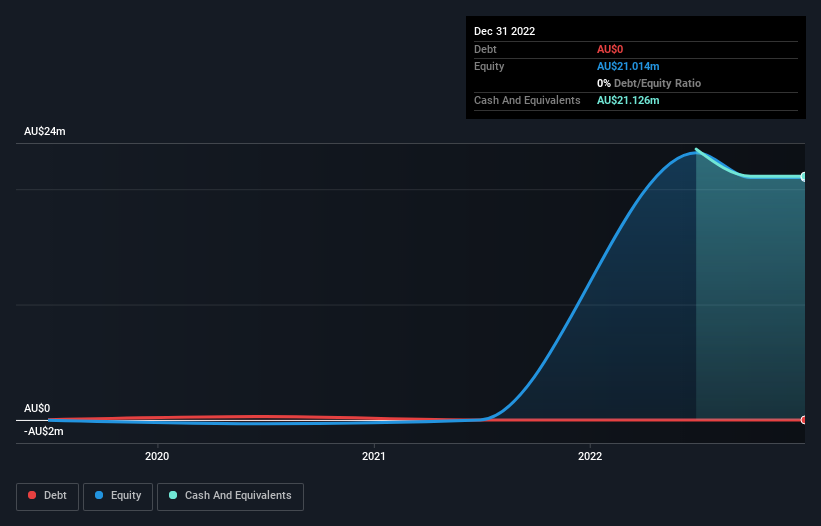Click the 0% Debt/Equity Ratio text
Image resolution: width=821 pixels, height=526 pixels.
click(x=649, y=83)
